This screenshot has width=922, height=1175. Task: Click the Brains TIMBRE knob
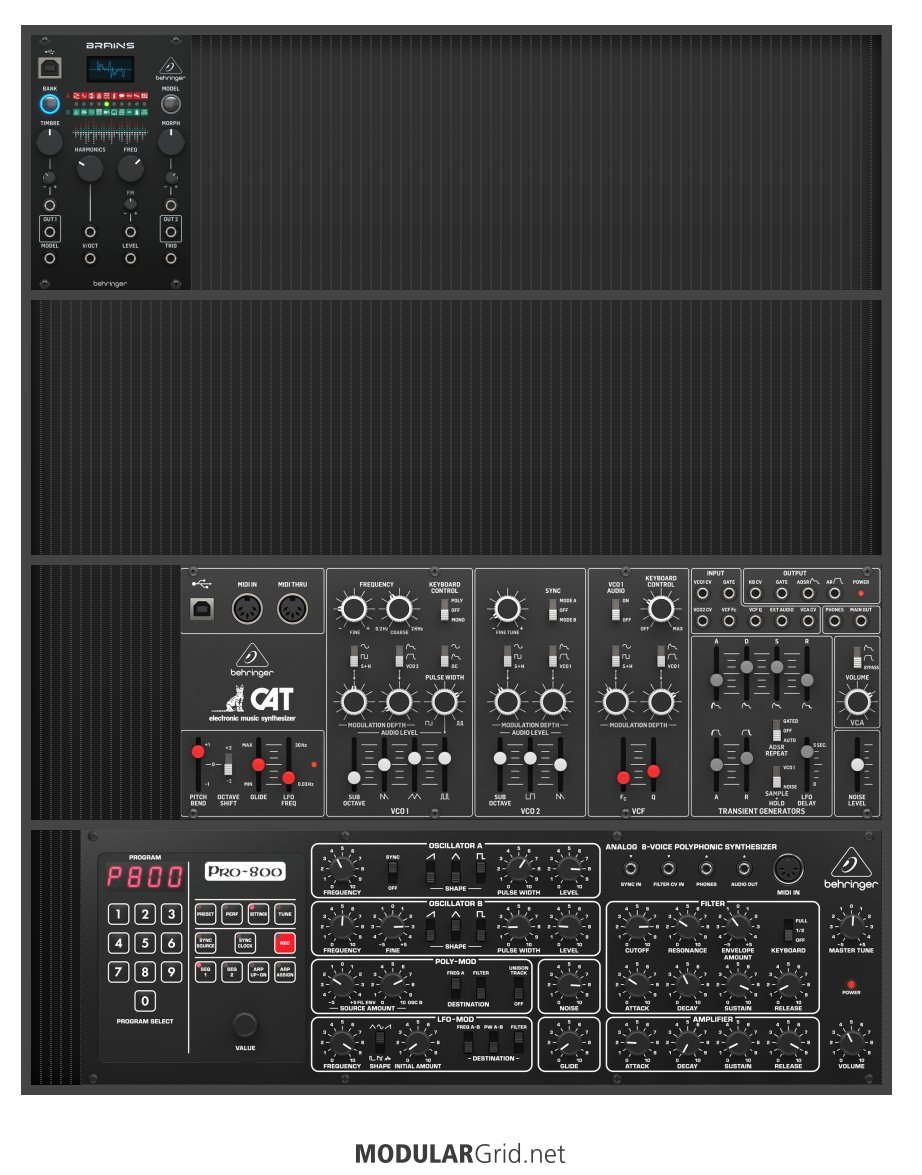tap(49, 142)
